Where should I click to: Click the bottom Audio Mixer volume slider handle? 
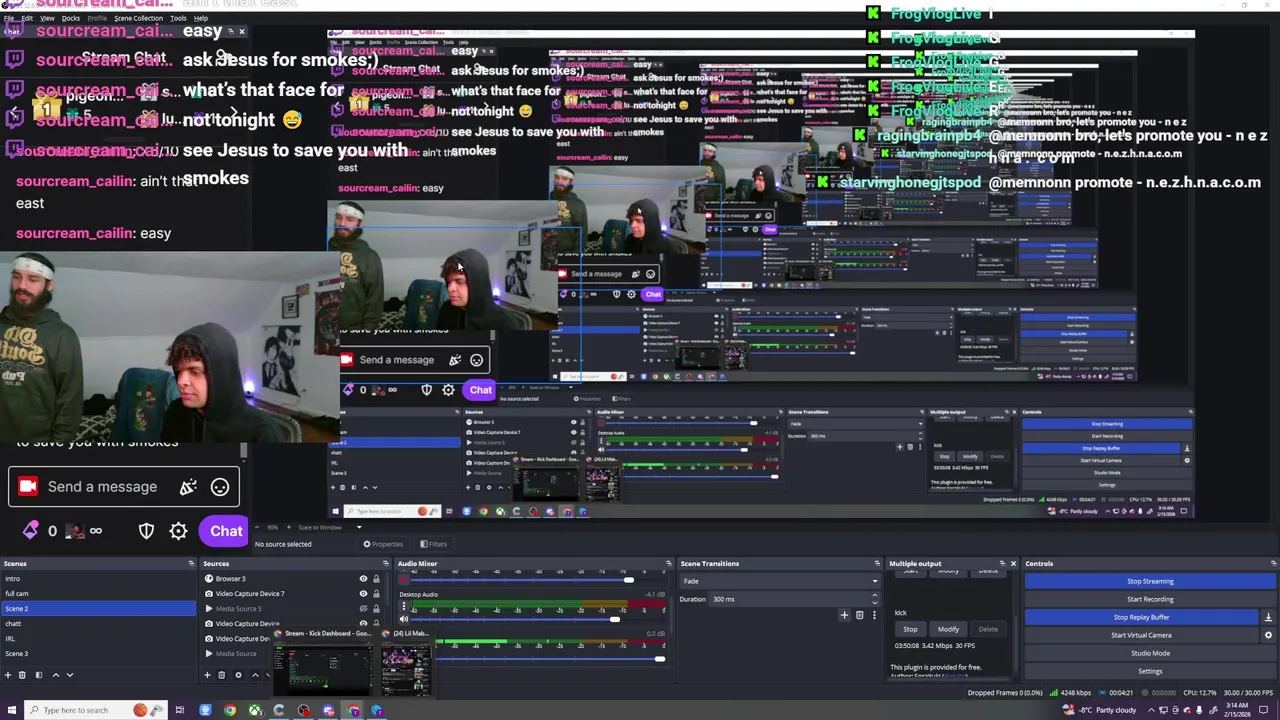[659, 658]
